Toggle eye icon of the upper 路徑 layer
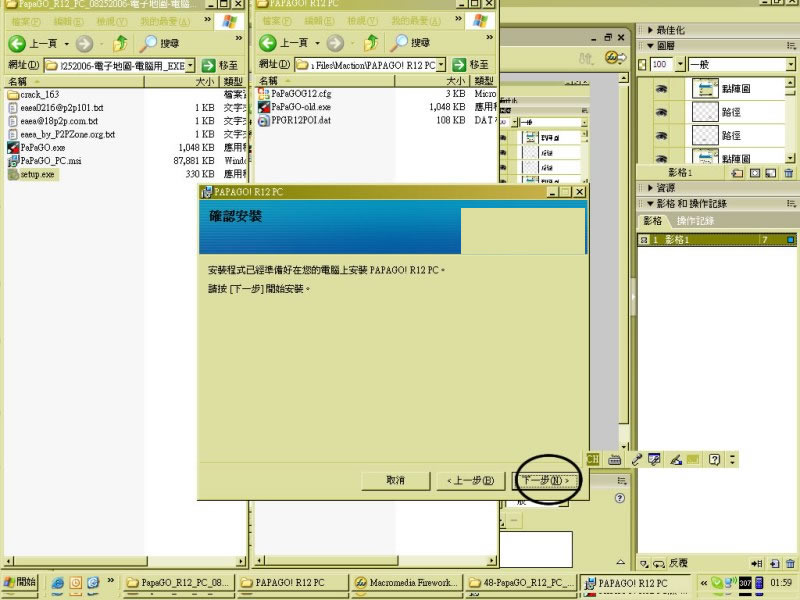This screenshot has height=600, width=800. 662,112
